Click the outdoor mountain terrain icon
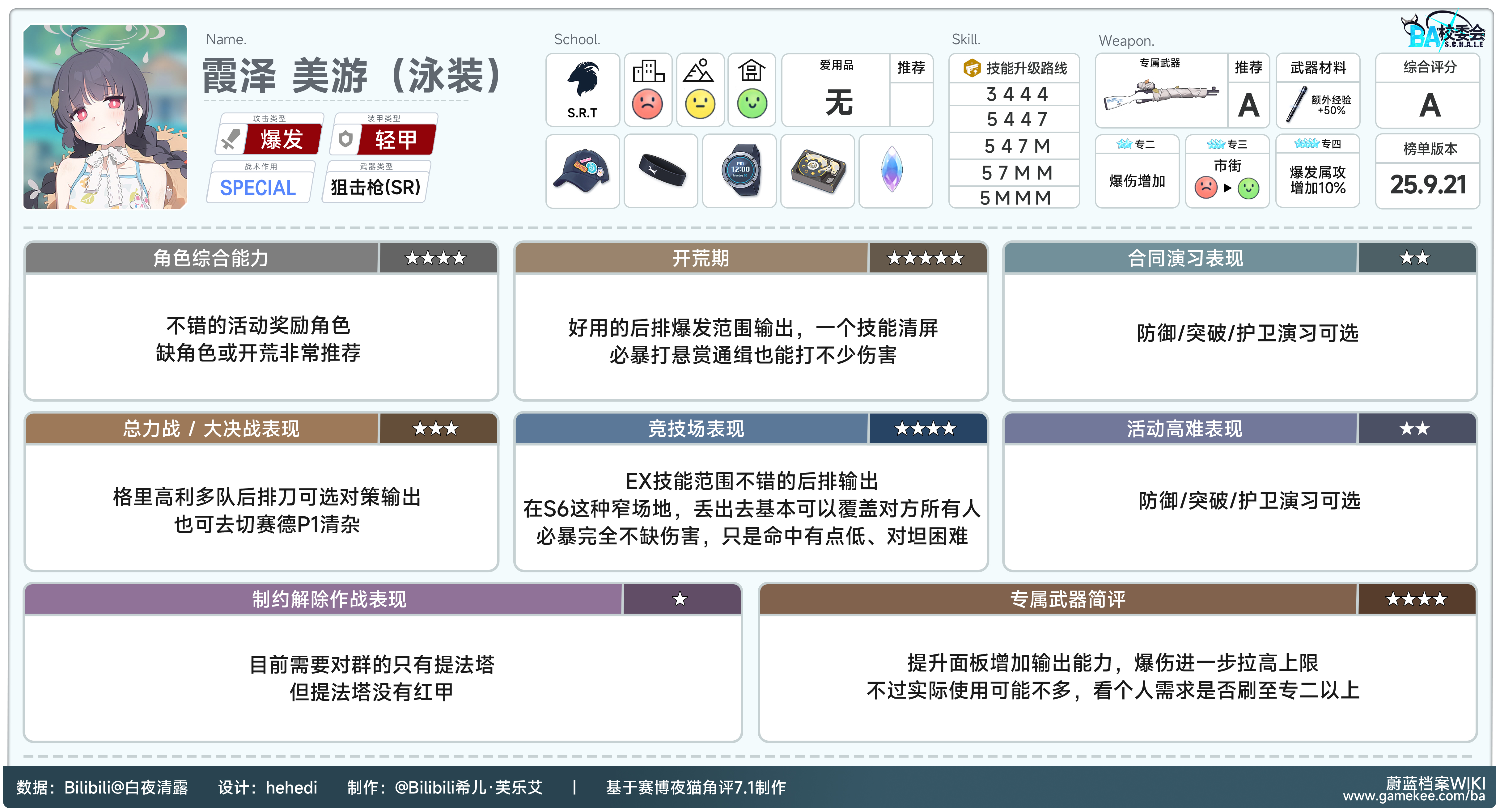 pos(699,71)
